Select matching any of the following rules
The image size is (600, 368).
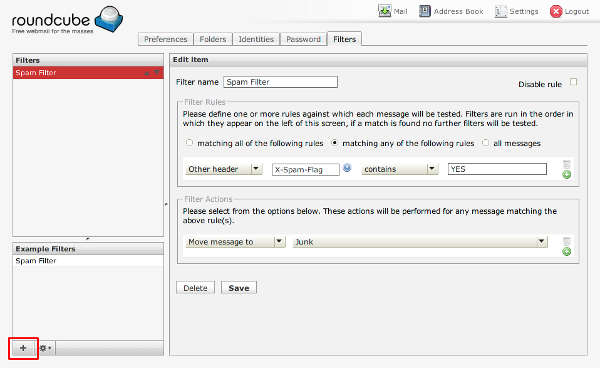tap(335, 143)
